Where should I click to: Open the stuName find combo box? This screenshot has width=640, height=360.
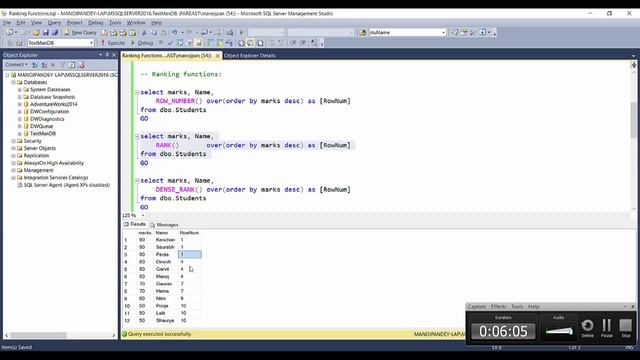point(443,32)
